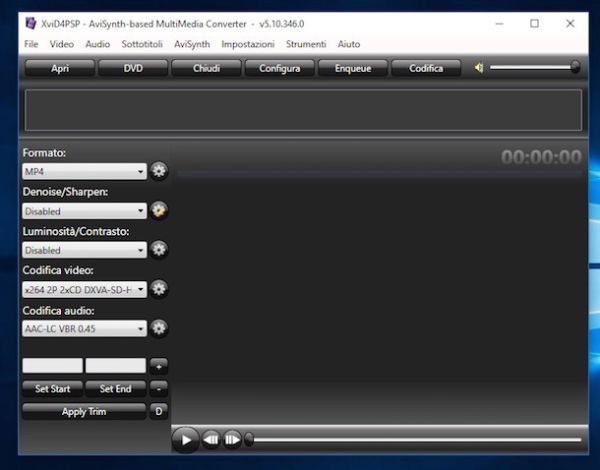
Task: Open the Codifica audio settings gear icon
Action: (x=159, y=328)
